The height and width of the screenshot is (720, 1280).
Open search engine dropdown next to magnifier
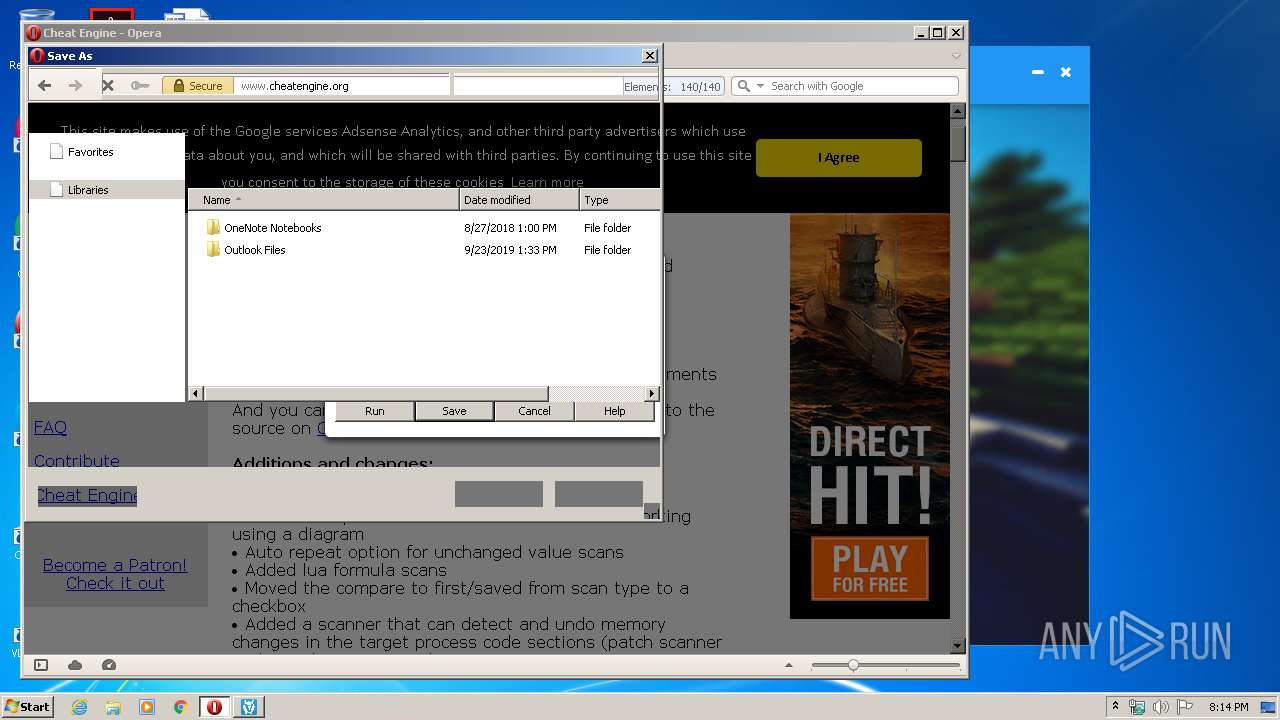point(760,86)
